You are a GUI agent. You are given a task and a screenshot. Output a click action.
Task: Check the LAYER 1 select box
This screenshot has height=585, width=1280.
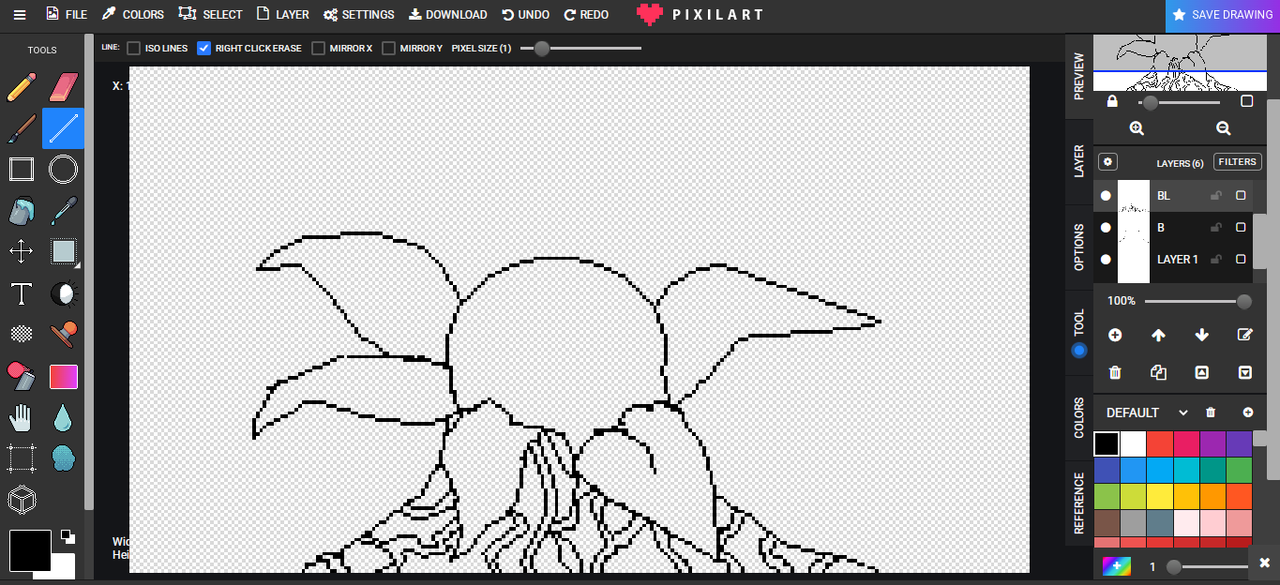(1241, 260)
